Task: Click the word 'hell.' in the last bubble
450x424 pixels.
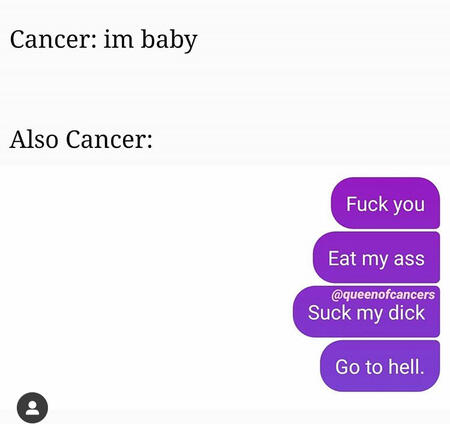Action: [x=406, y=366]
